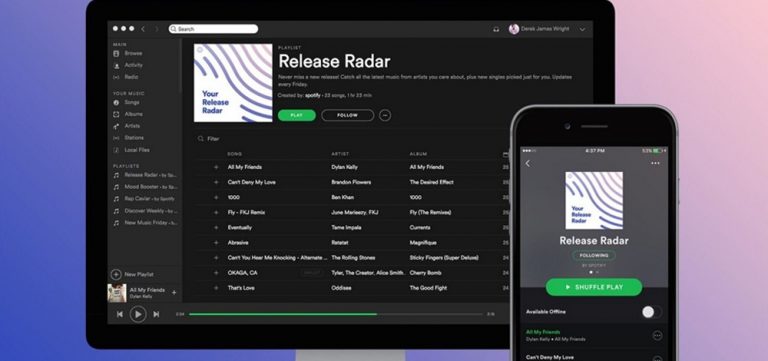This screenshot has width=768, height=361.
Task: Select artist 'Tame Impala' in the tracklist
Action: (346, 228)
